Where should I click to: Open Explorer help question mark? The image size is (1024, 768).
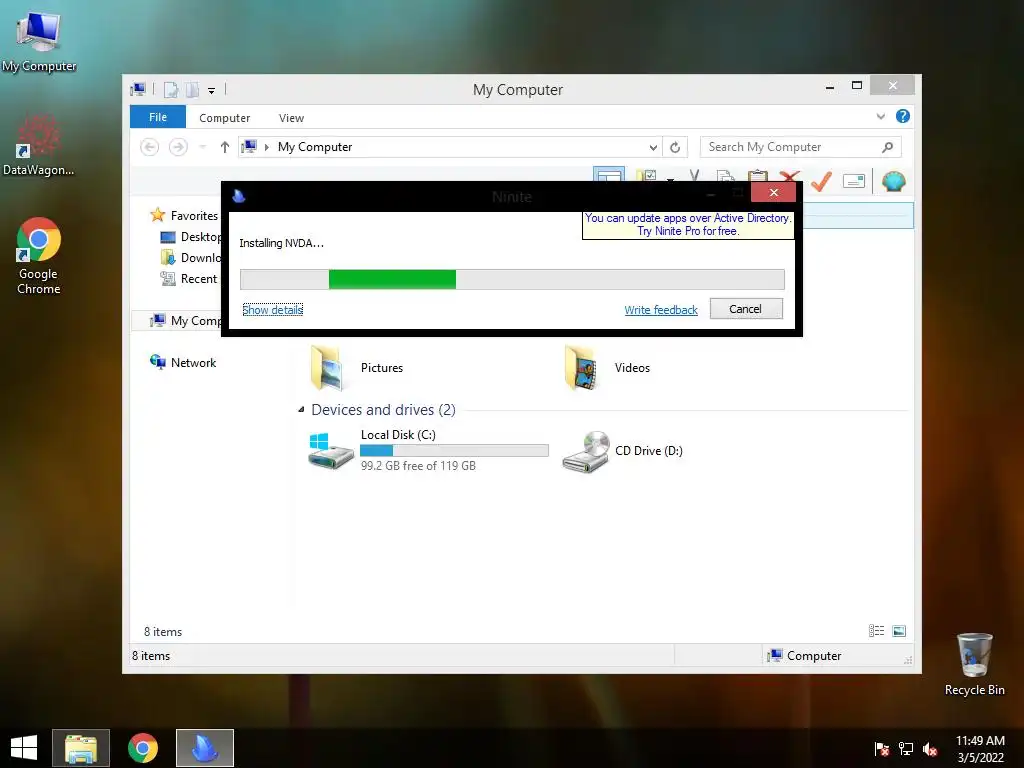[x=903, y=116]
